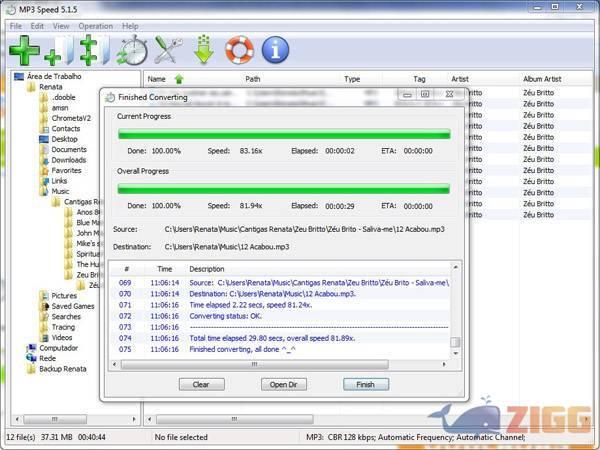Click the Current Progress bar
This screenshot has height=450, width=600.
[284, 134]
